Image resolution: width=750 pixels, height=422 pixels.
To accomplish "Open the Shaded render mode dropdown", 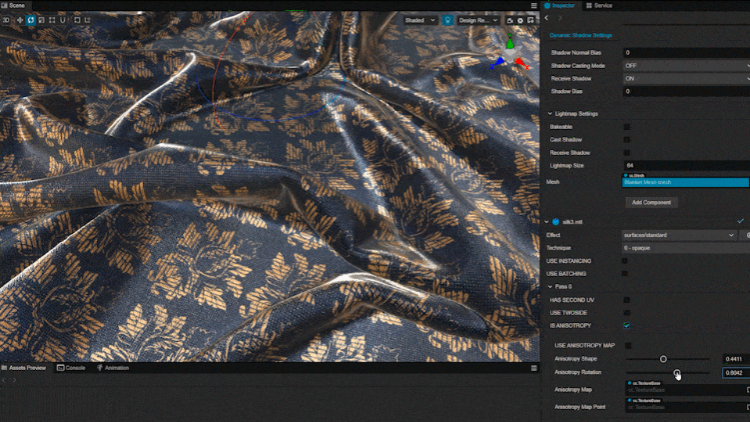I will [419, 20].
